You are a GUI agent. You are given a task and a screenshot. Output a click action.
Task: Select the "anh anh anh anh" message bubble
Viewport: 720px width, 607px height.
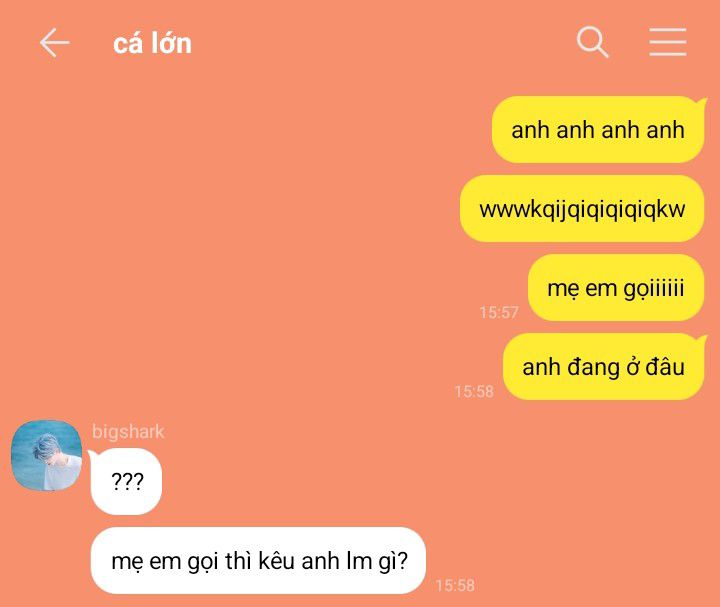598,129
